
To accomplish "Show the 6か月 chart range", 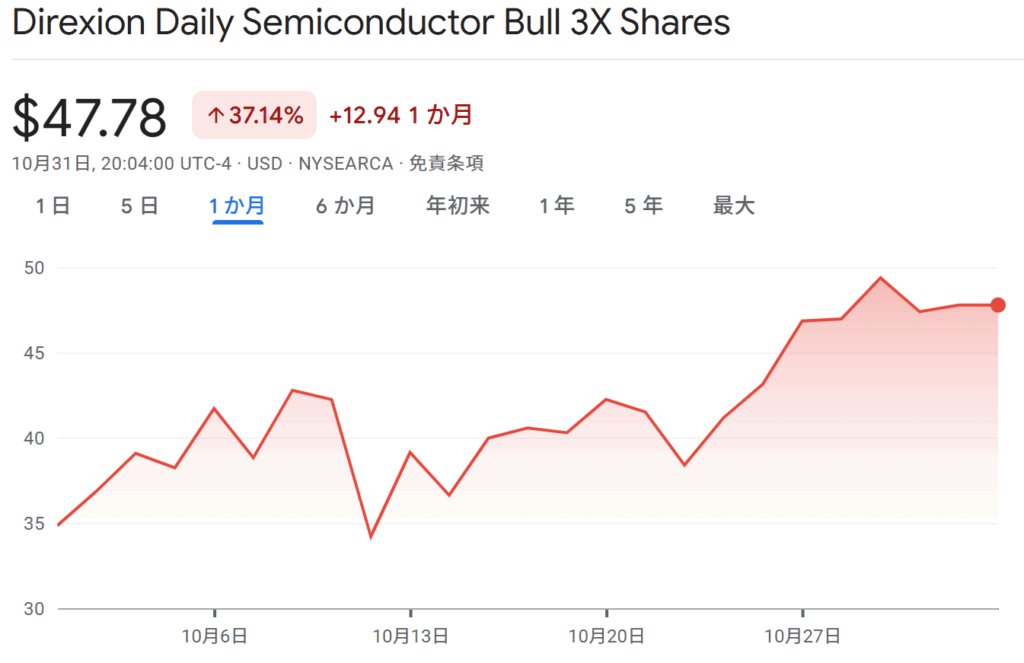I will (x=345, y=206).
